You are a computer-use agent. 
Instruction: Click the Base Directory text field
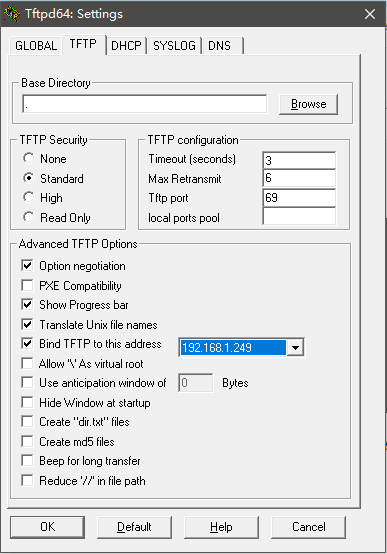coord(145,104)
